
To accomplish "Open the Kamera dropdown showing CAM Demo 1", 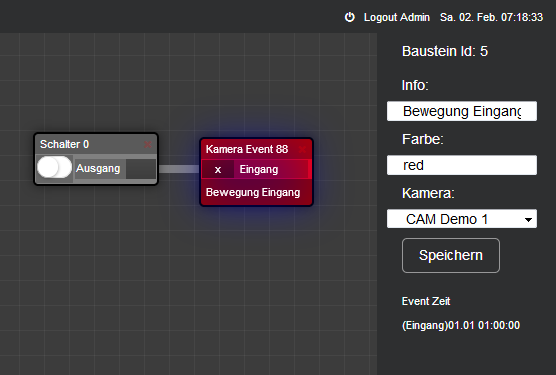I will click(462, 219).
